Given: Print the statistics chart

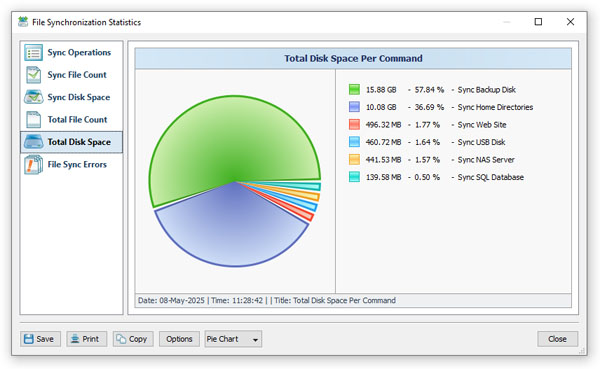Looking at the screenshot, I should tap(86, 339).
